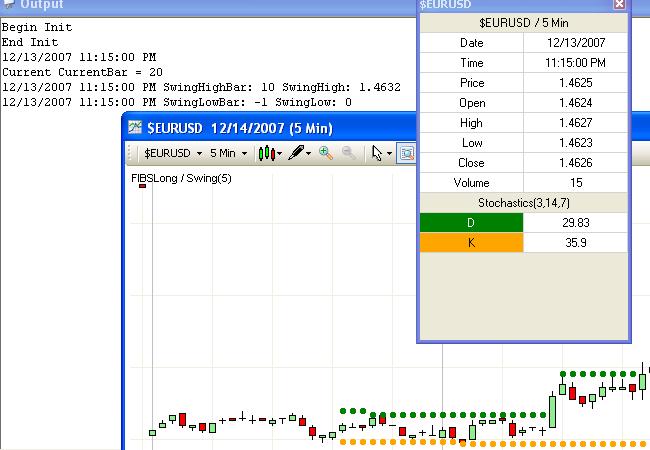Image resolution: width=650 pixels, height=450 pixels.
Task: Select the arrow cursor mode icon
Action: click(x=376, y=153)
